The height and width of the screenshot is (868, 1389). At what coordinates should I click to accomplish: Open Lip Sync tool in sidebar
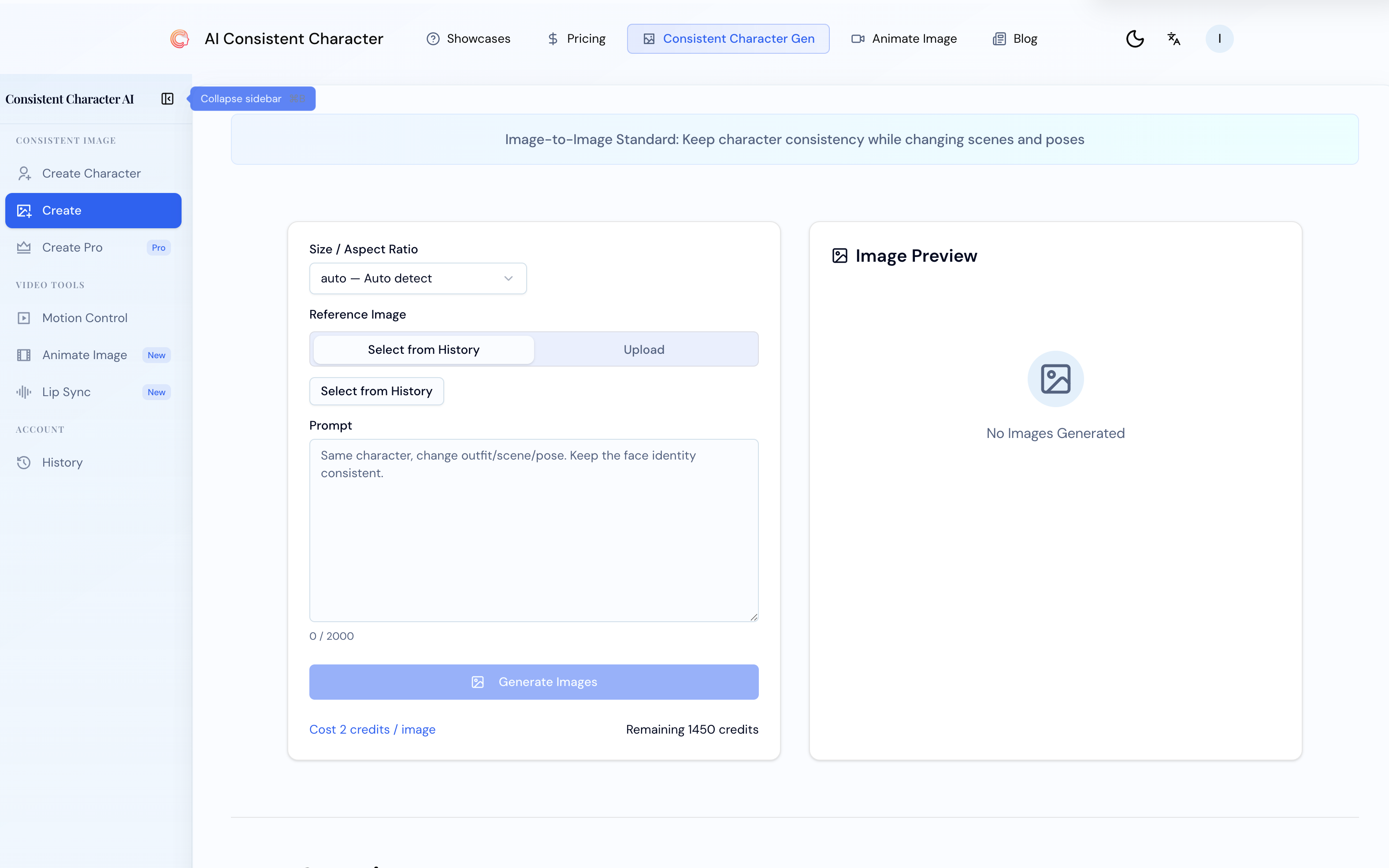point(66,392)
